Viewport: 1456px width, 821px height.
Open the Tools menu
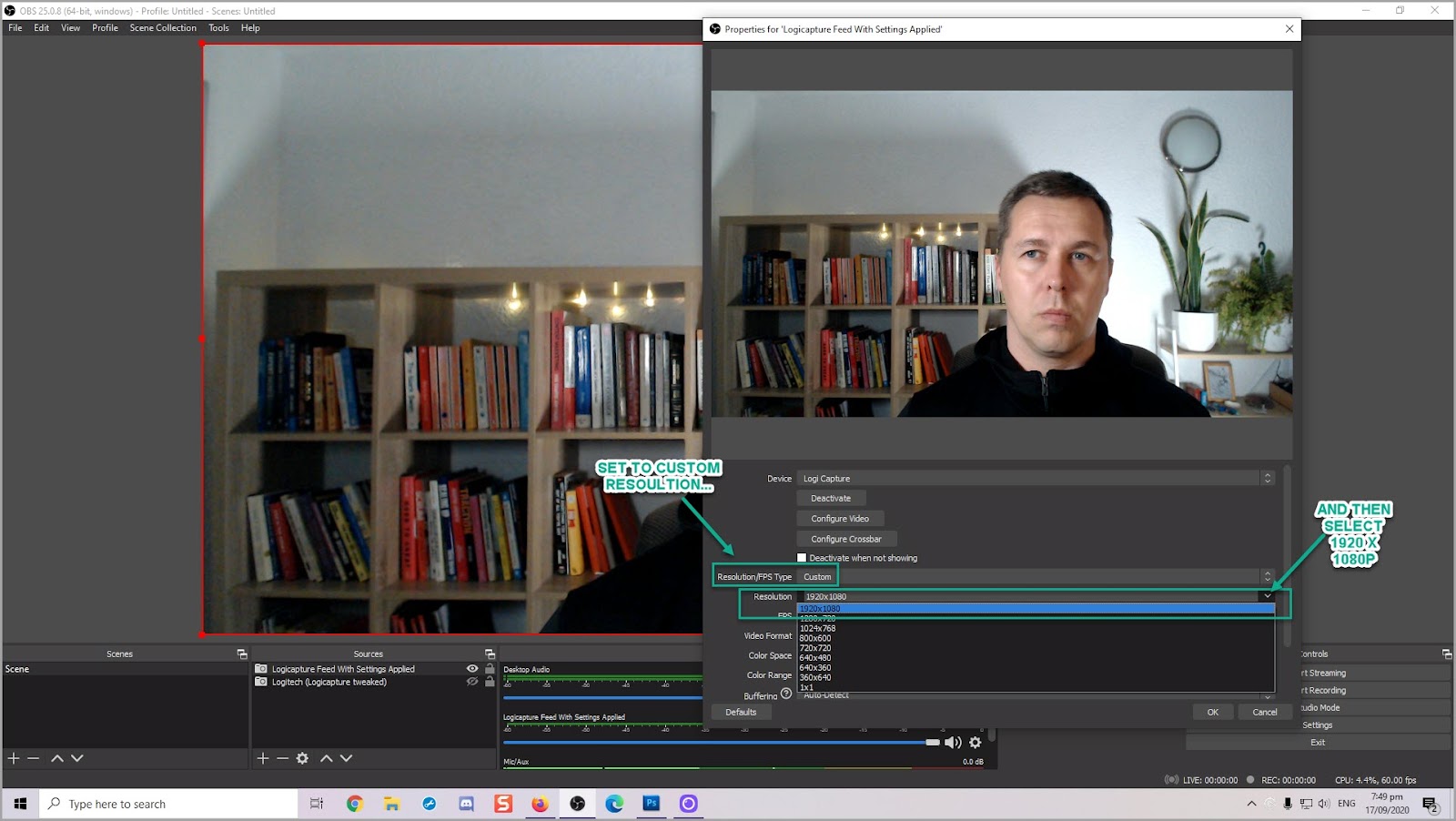coord(219,28)
